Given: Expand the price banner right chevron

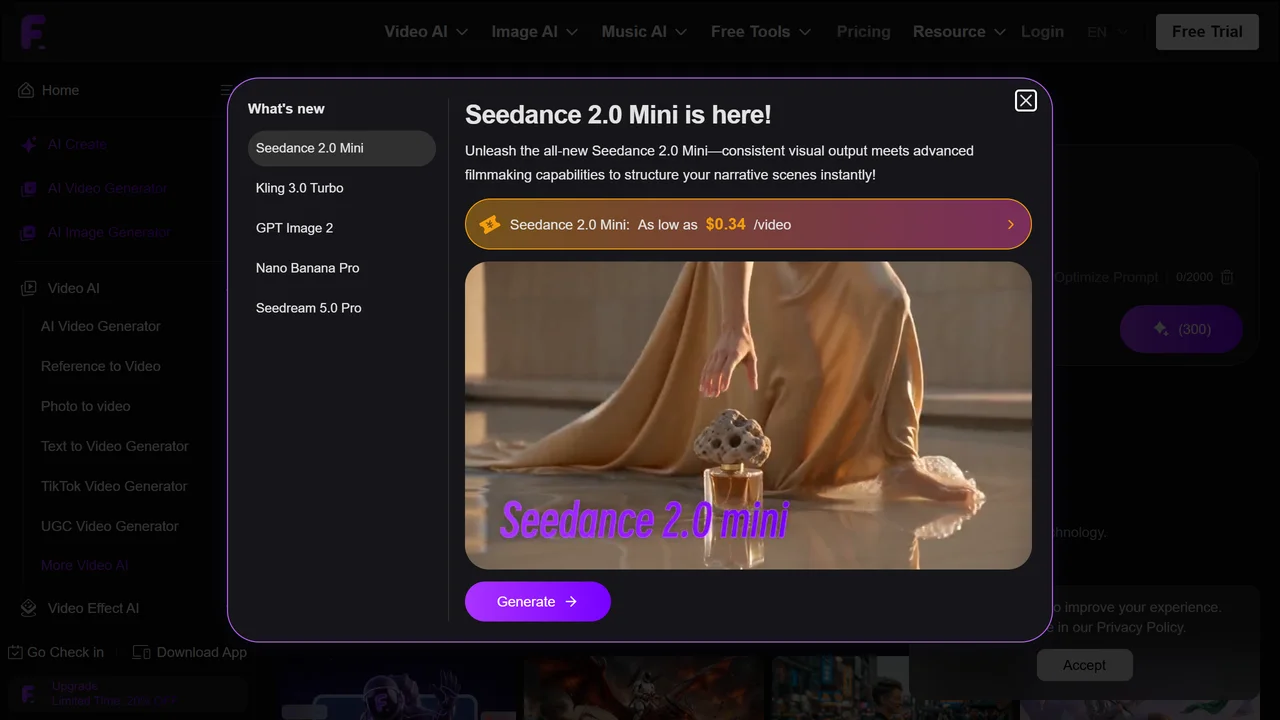Looking at the screenshot, I should coord(1010,224).
